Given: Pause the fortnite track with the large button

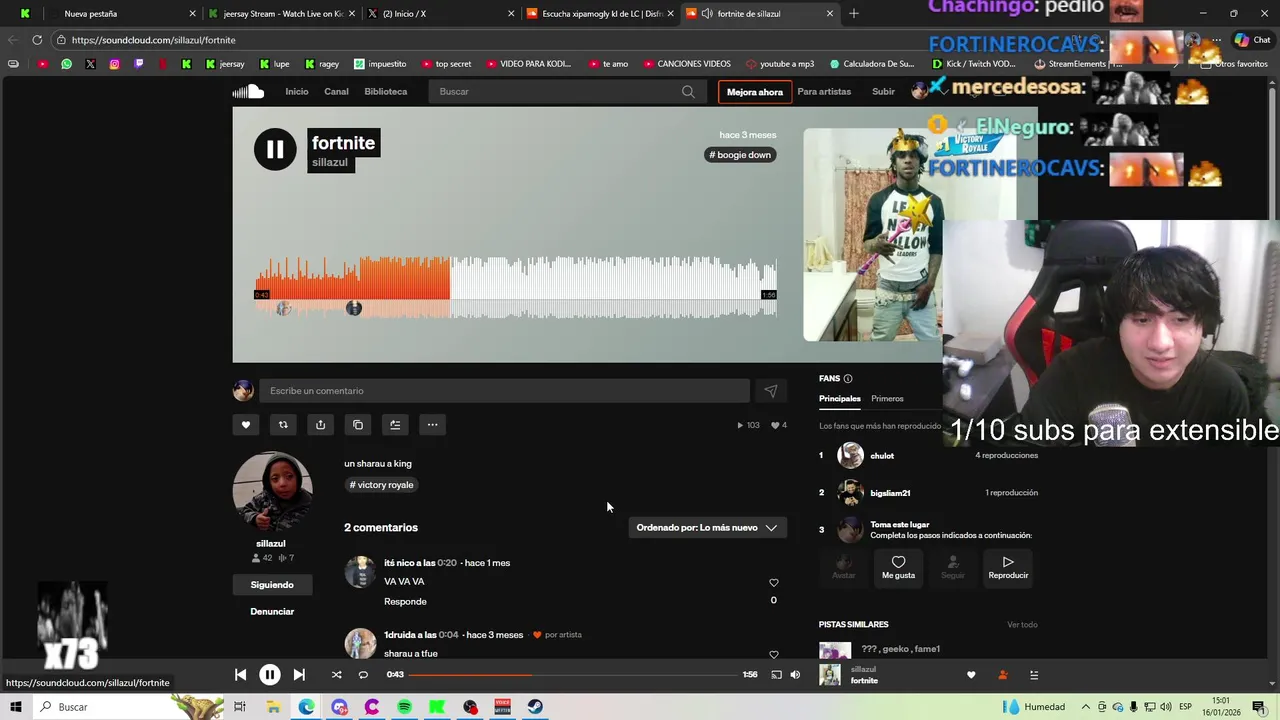Looking at the screenshot, I should 275,150.
